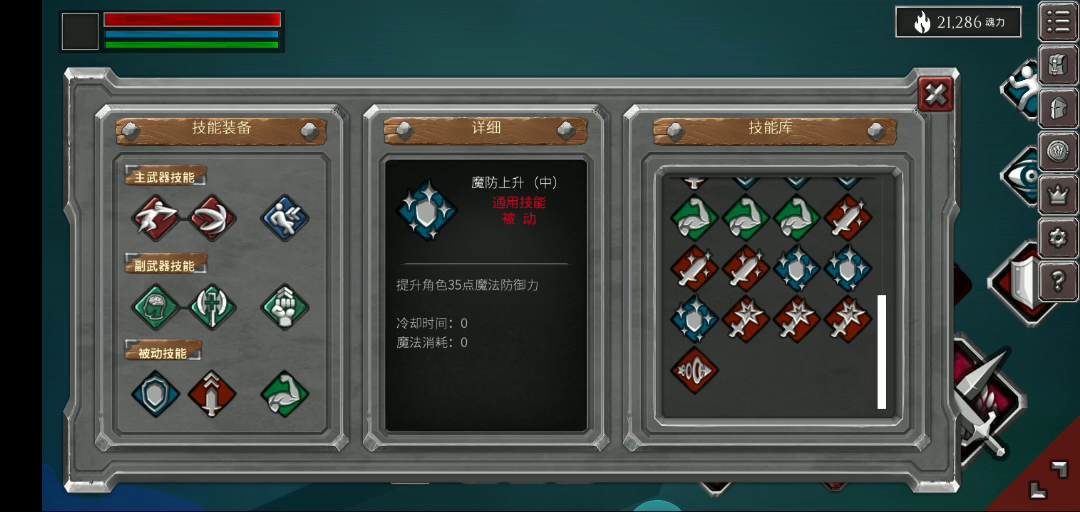Select the blue running-figure skill icon

coord(284,218)
